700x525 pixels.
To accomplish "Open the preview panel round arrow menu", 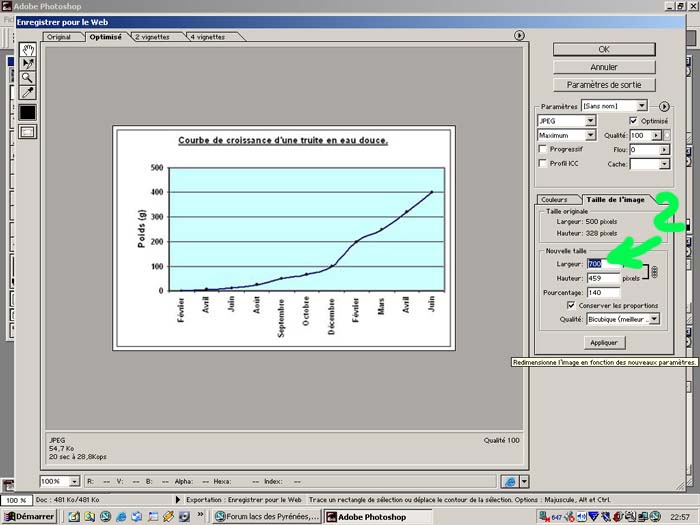I will [x=519, y=36].
